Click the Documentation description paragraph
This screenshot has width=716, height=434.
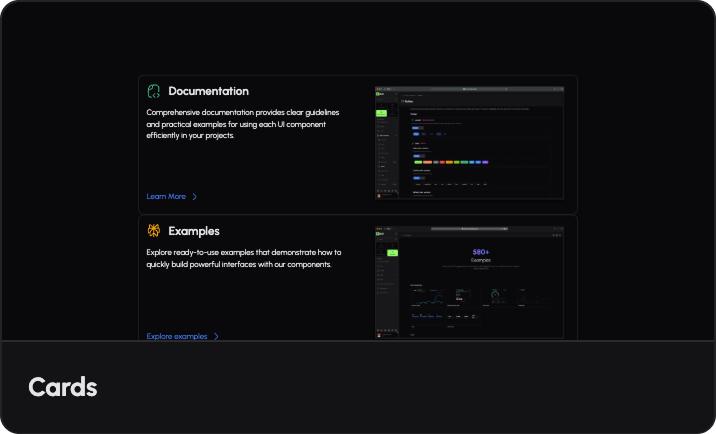244,124
